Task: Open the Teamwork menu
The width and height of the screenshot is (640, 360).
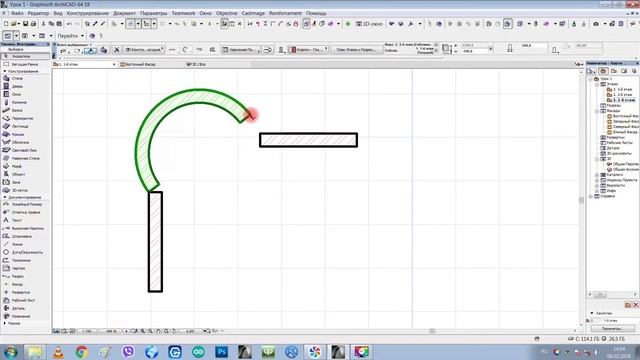Action: [x=183, y=13]
